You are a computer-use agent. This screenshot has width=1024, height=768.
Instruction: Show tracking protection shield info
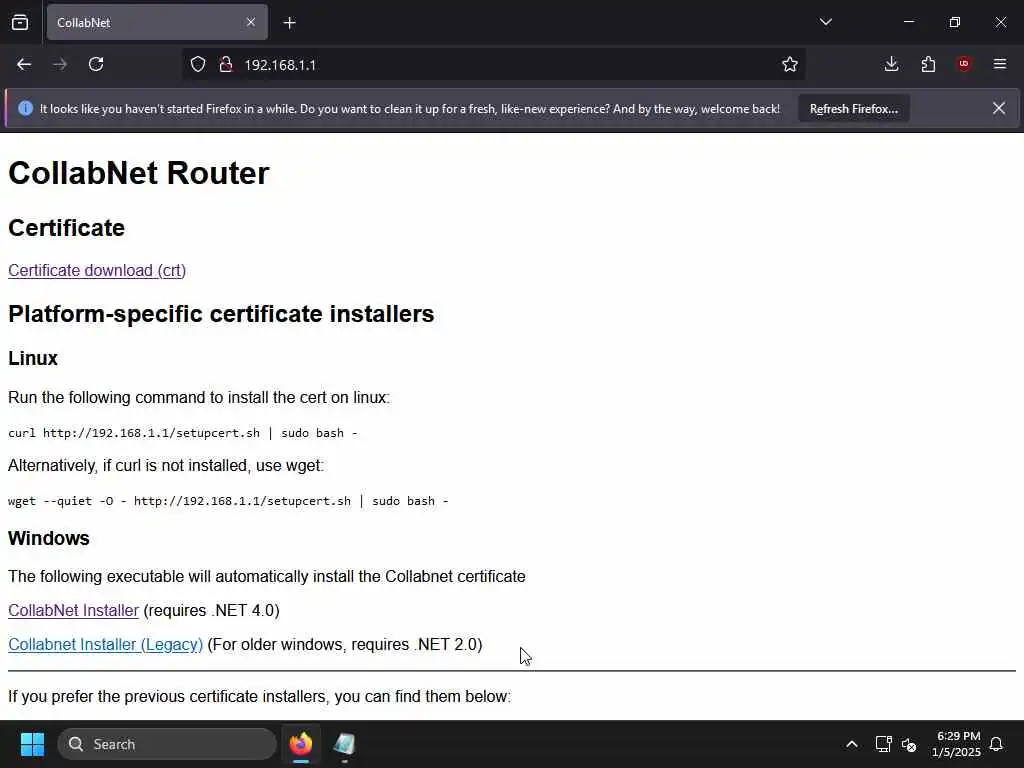[198, 65]
